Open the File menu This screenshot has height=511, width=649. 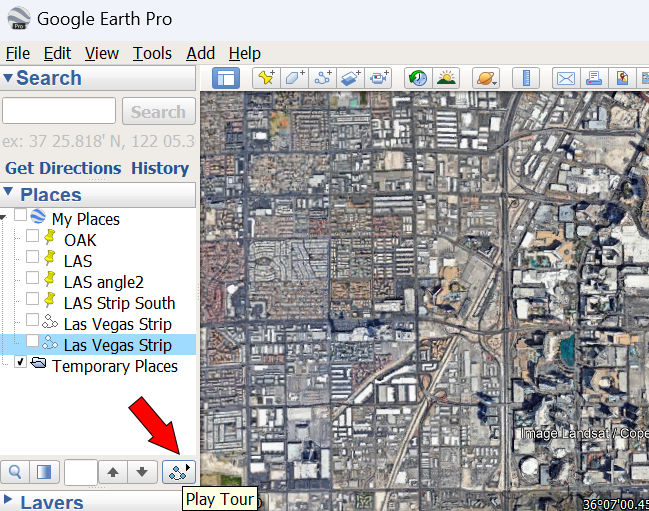click(18, 53)
